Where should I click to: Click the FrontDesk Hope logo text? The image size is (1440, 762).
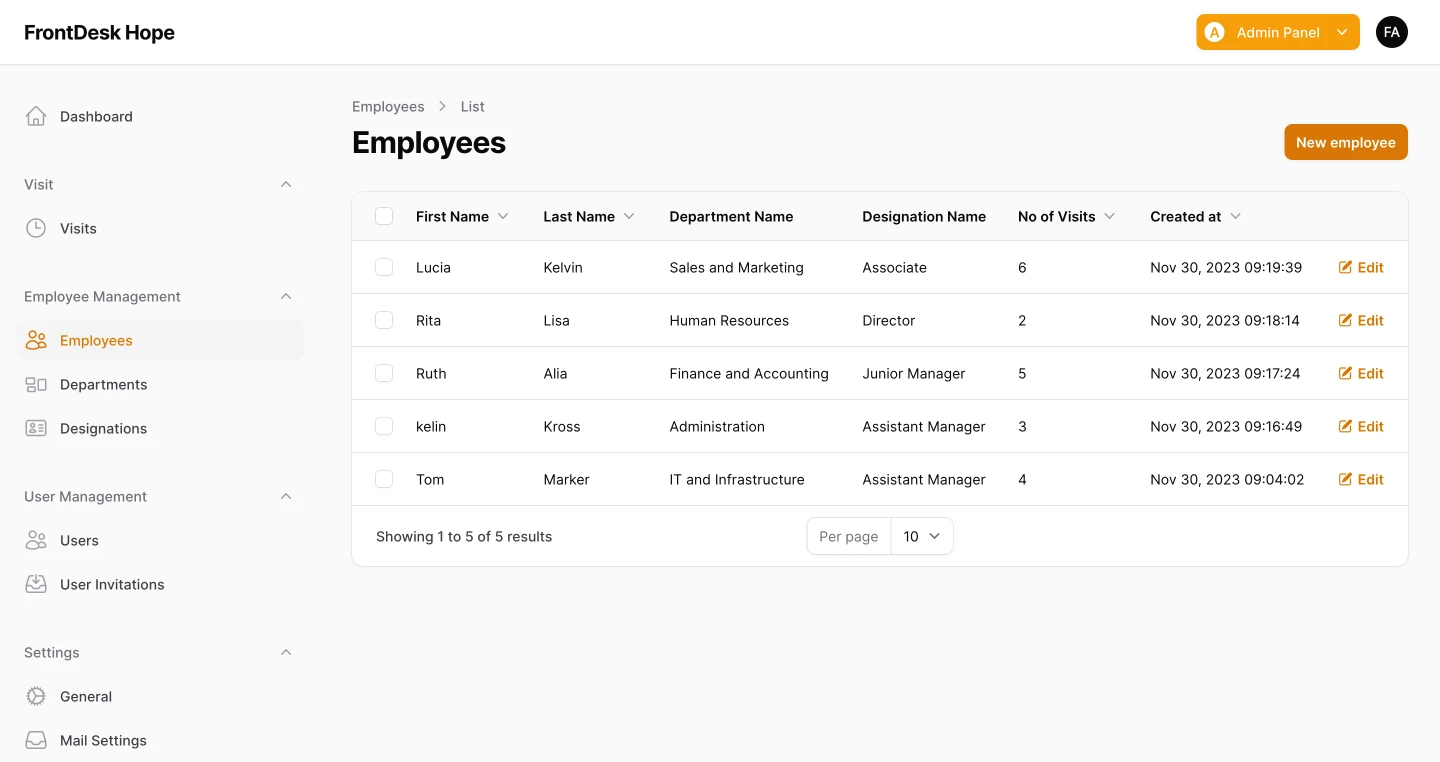coord(99,32)
